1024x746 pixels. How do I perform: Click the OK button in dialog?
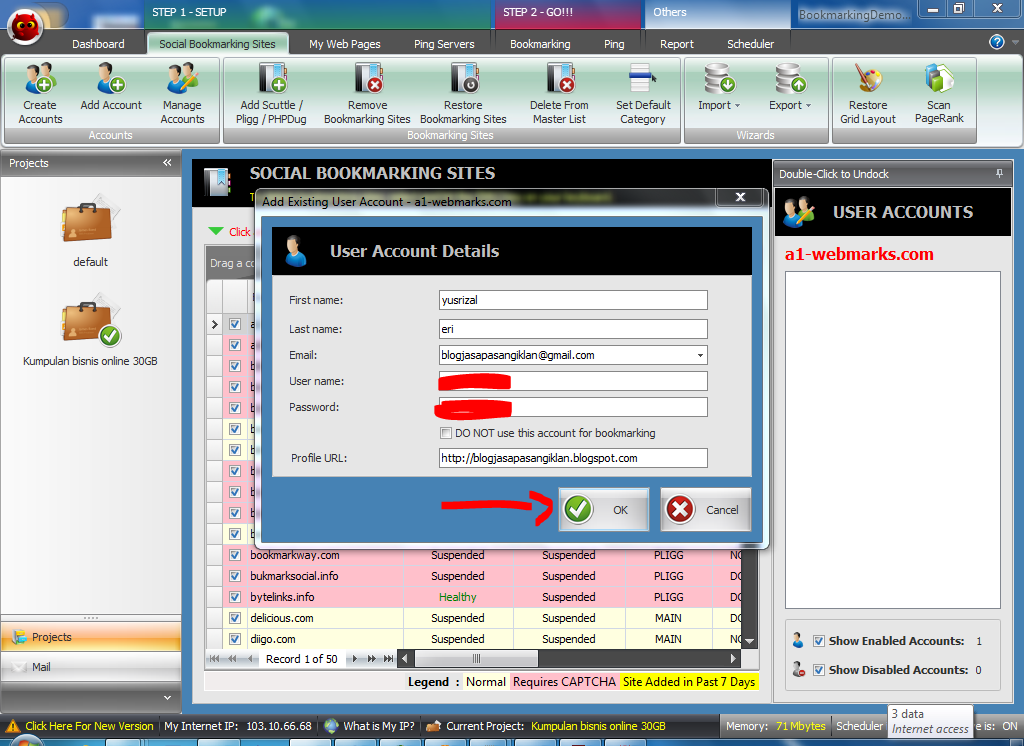(x=604, y=510)
